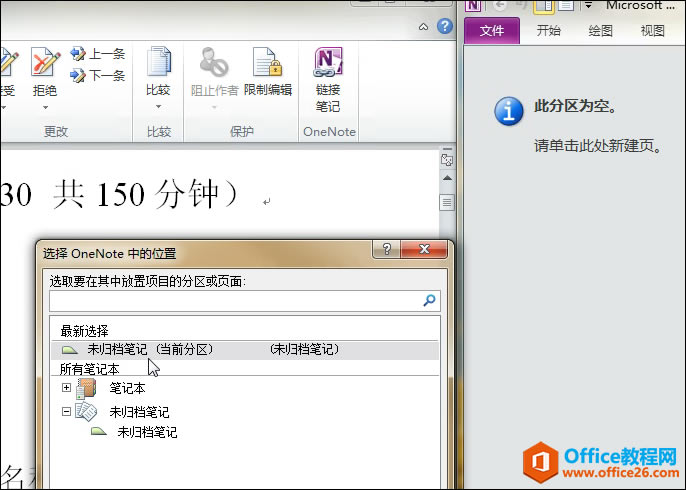Switch to the 绘图 tab in OneNote
Image resolution: width=686 pixels, height=490 pixels.
click(x=600, y=31)
